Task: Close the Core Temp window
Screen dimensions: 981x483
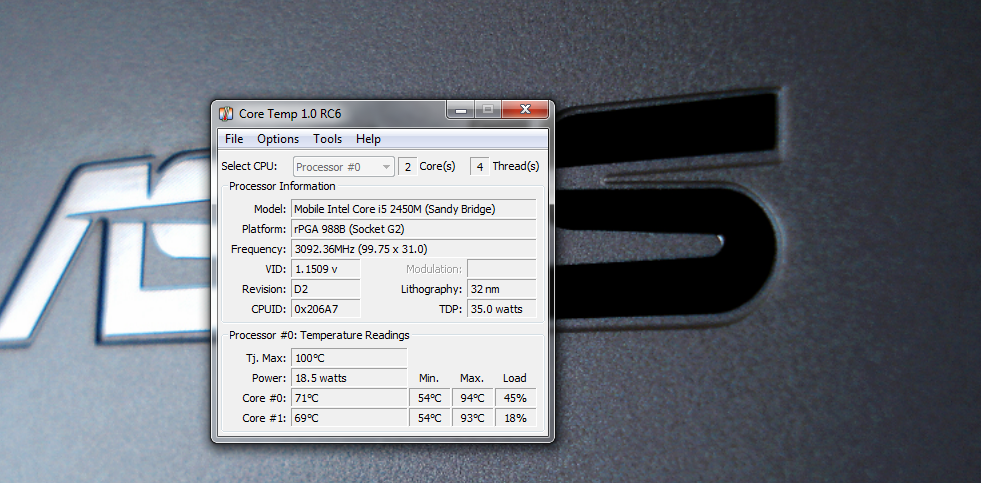Action: pyautogui.click(x=525, y=109)
